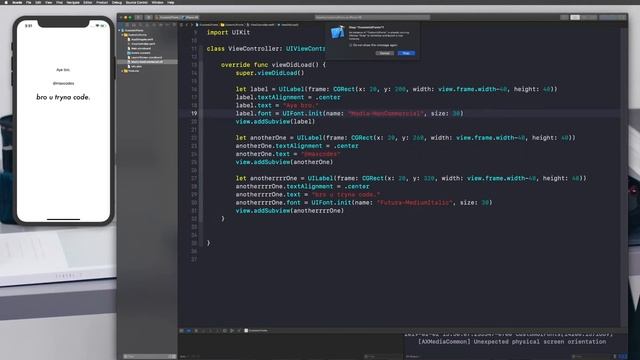Click the Xcode app icon in the dialog

338,32
